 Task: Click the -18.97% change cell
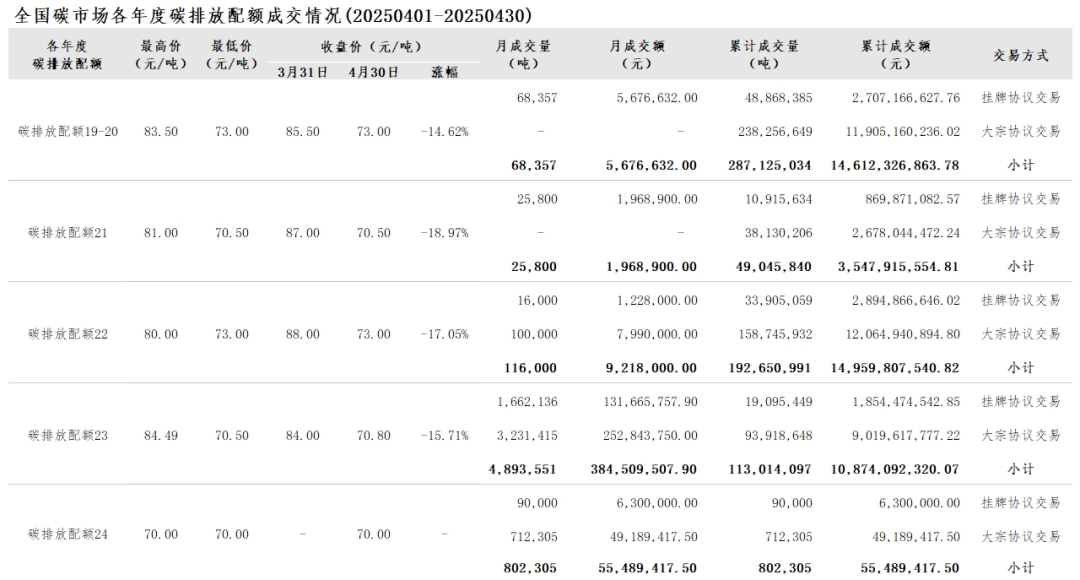click(445, 233)
